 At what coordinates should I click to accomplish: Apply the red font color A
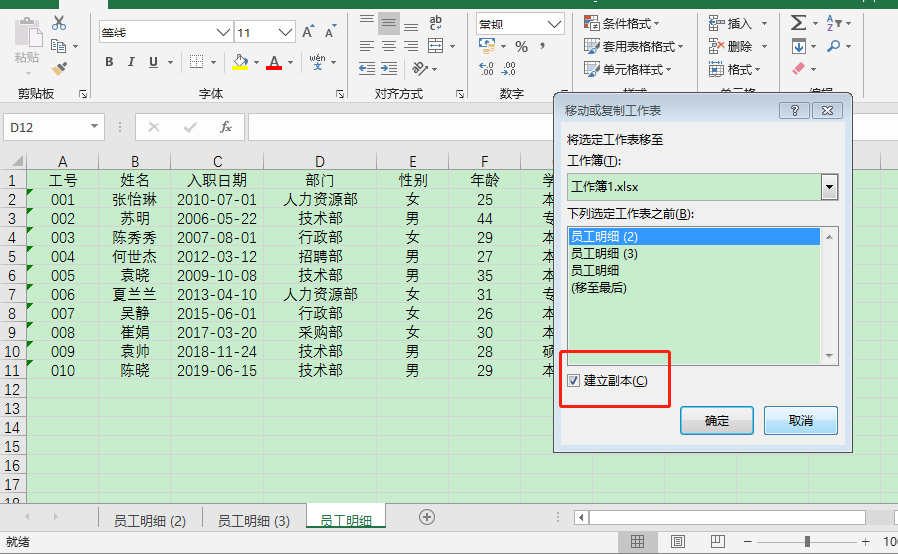click(x=274, y=62)
